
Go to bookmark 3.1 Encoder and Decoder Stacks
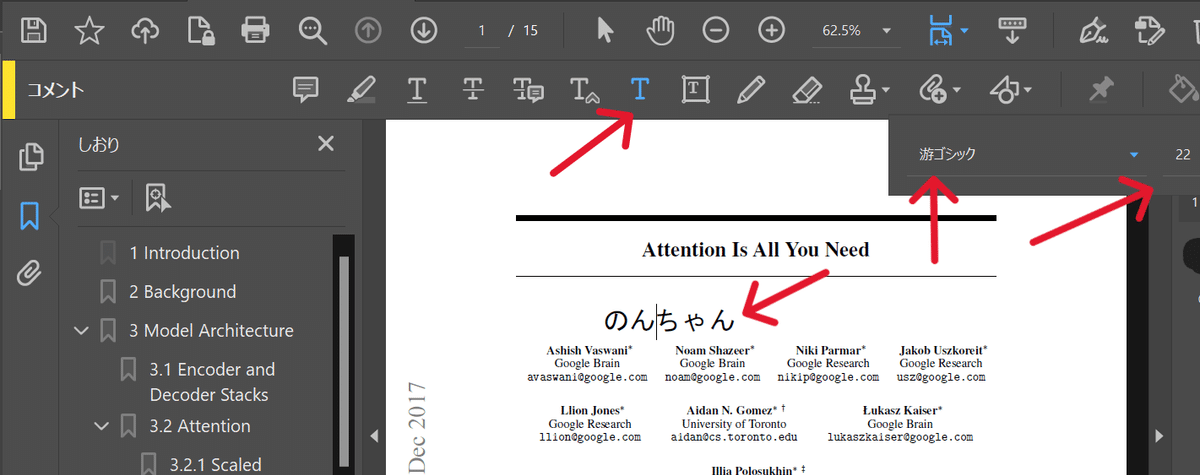(x=212, y=382)
